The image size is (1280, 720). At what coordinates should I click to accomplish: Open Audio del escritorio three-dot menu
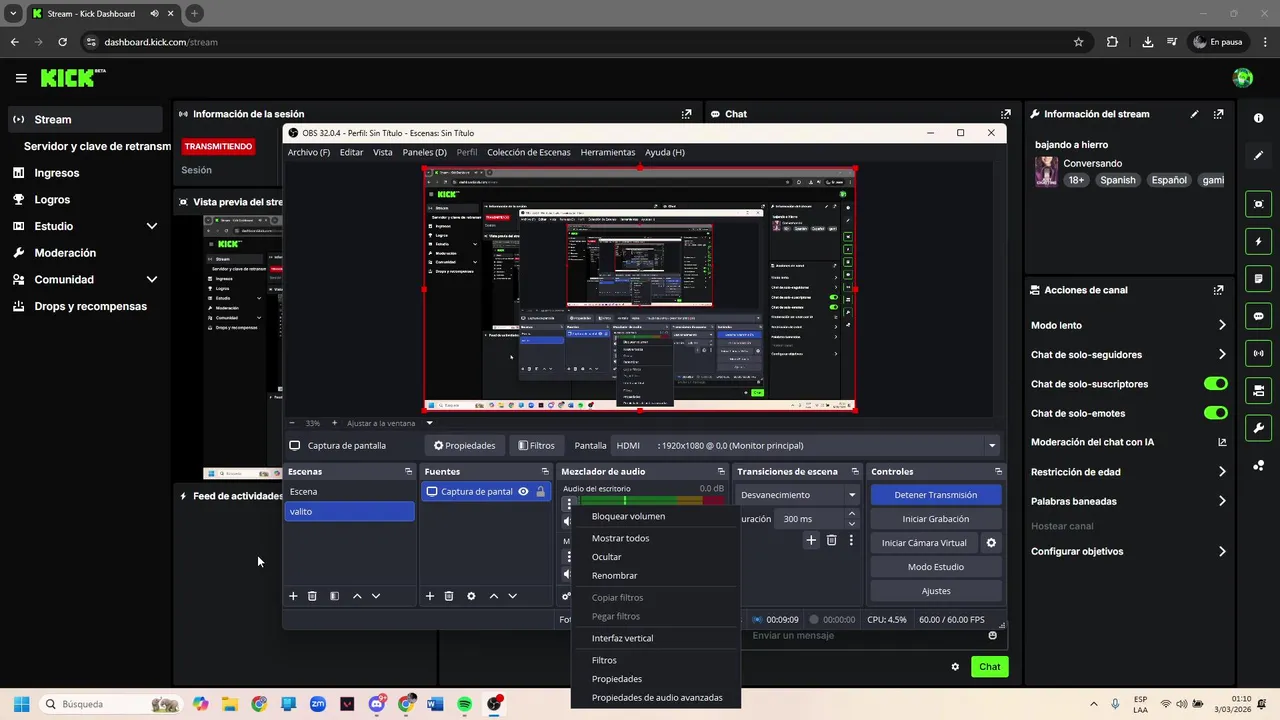point(568,504)
